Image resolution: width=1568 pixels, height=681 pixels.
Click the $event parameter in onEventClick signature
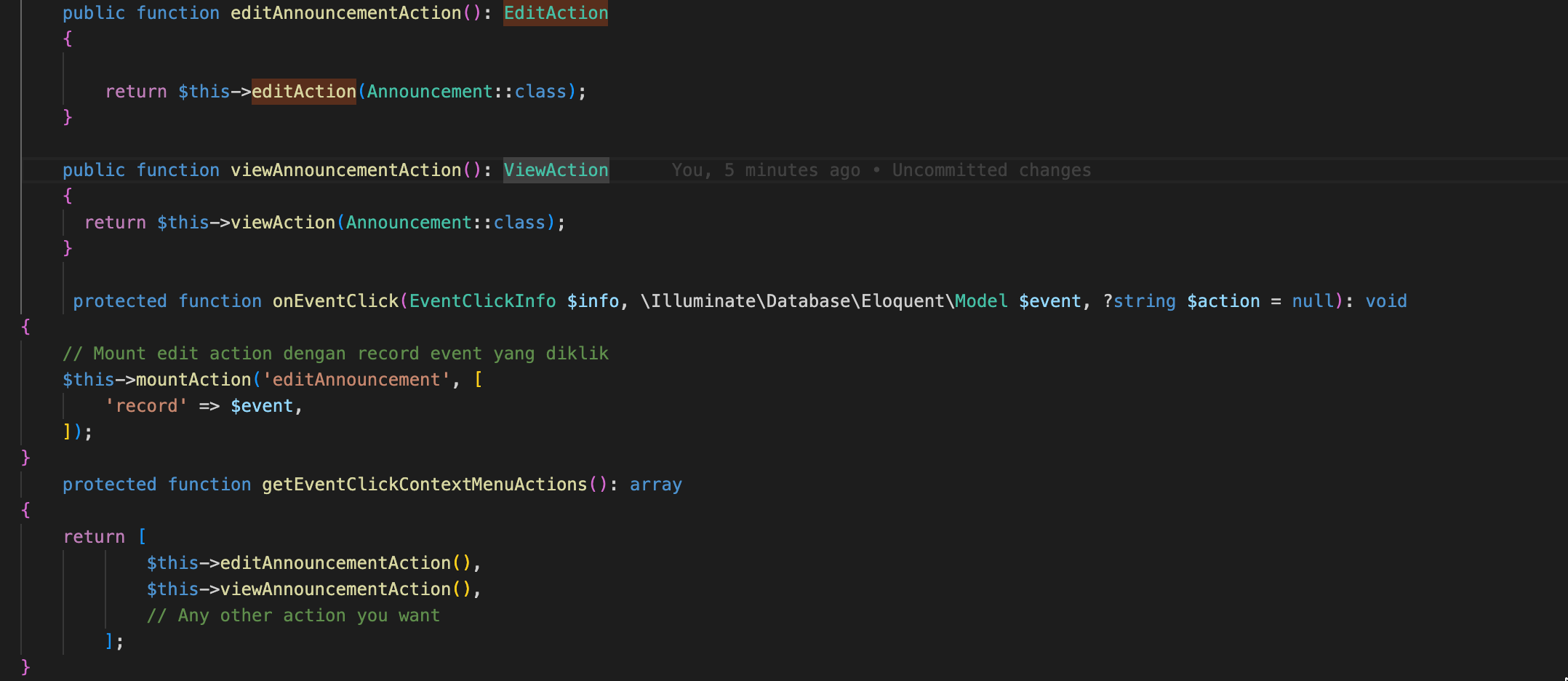click(x=1050, y=301)
